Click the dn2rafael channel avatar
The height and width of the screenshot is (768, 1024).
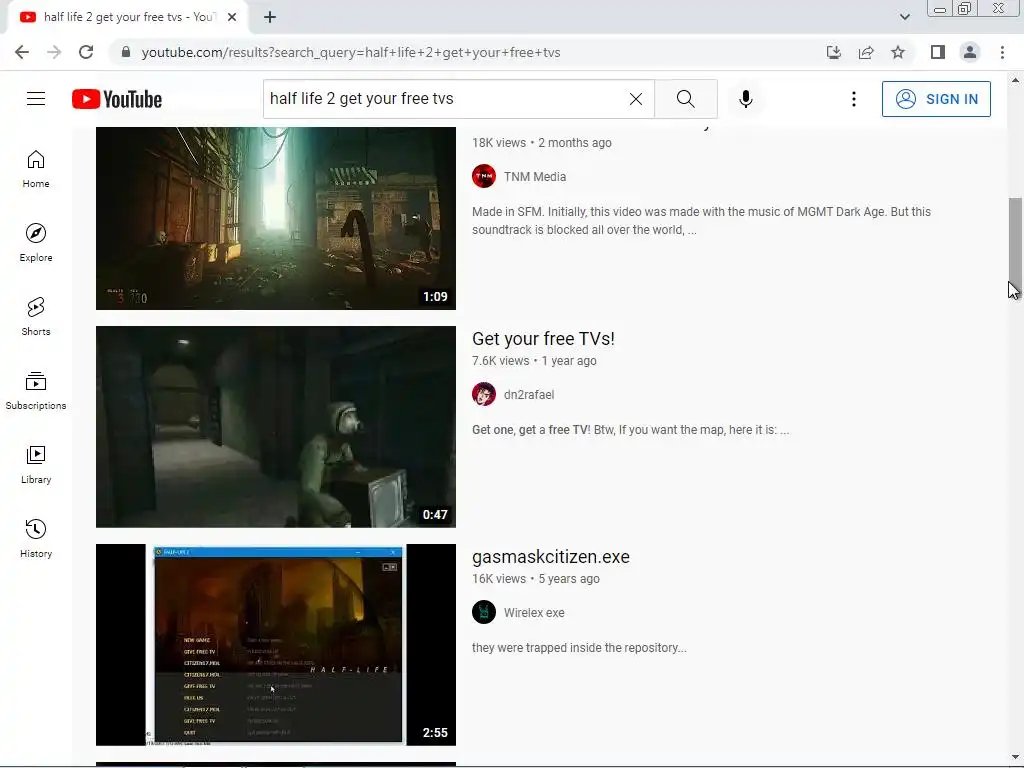(x=484, y=394)
